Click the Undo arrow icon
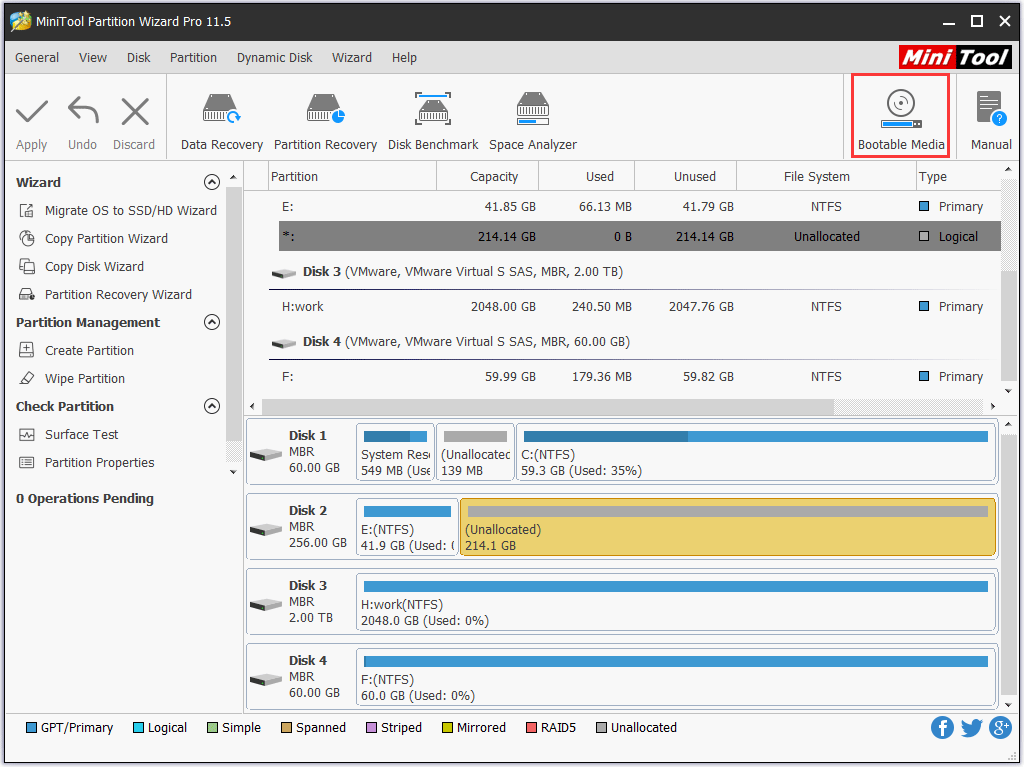 (83, 110)
